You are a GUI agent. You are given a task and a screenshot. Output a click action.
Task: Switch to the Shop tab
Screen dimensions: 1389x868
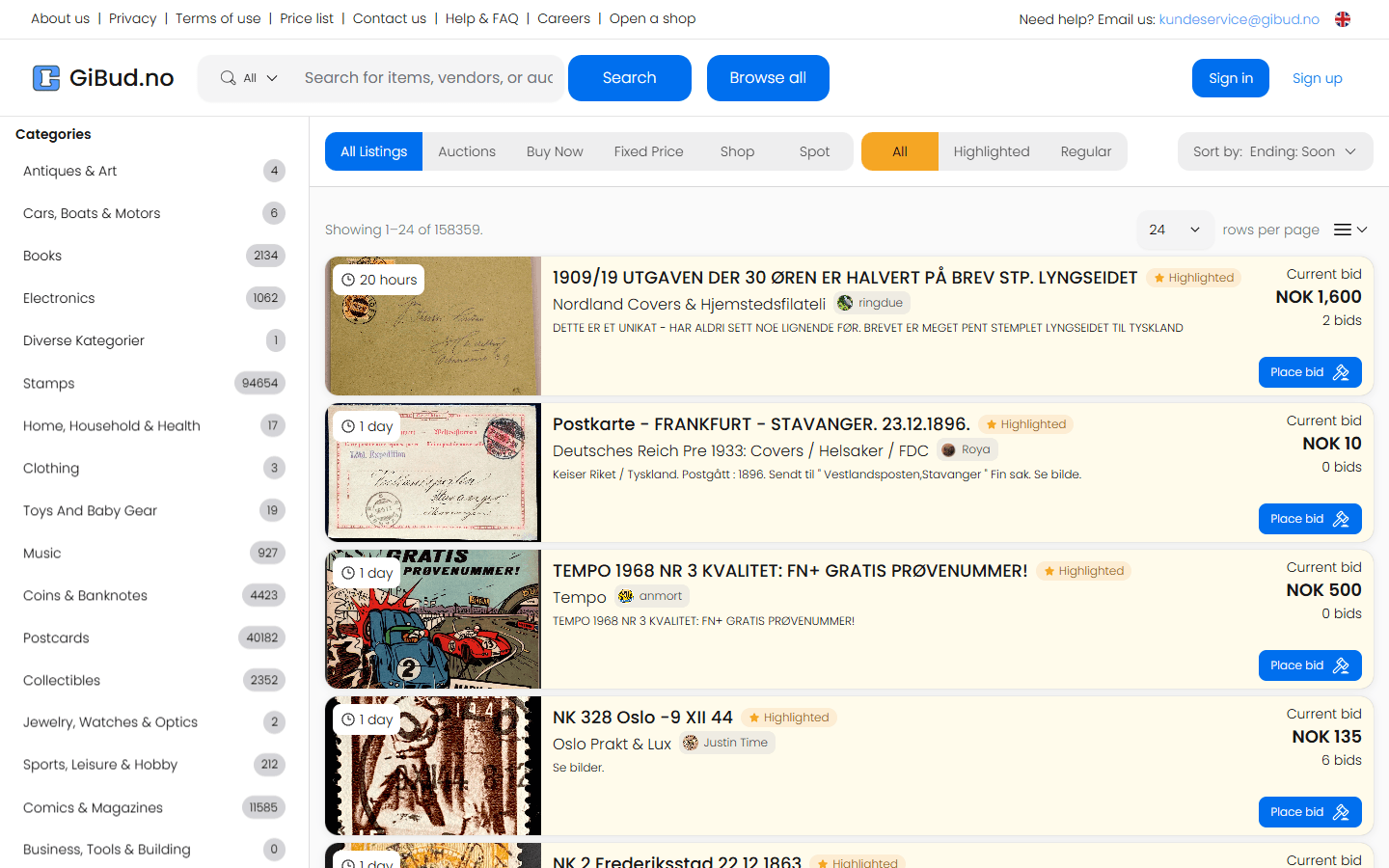[737, 151]
